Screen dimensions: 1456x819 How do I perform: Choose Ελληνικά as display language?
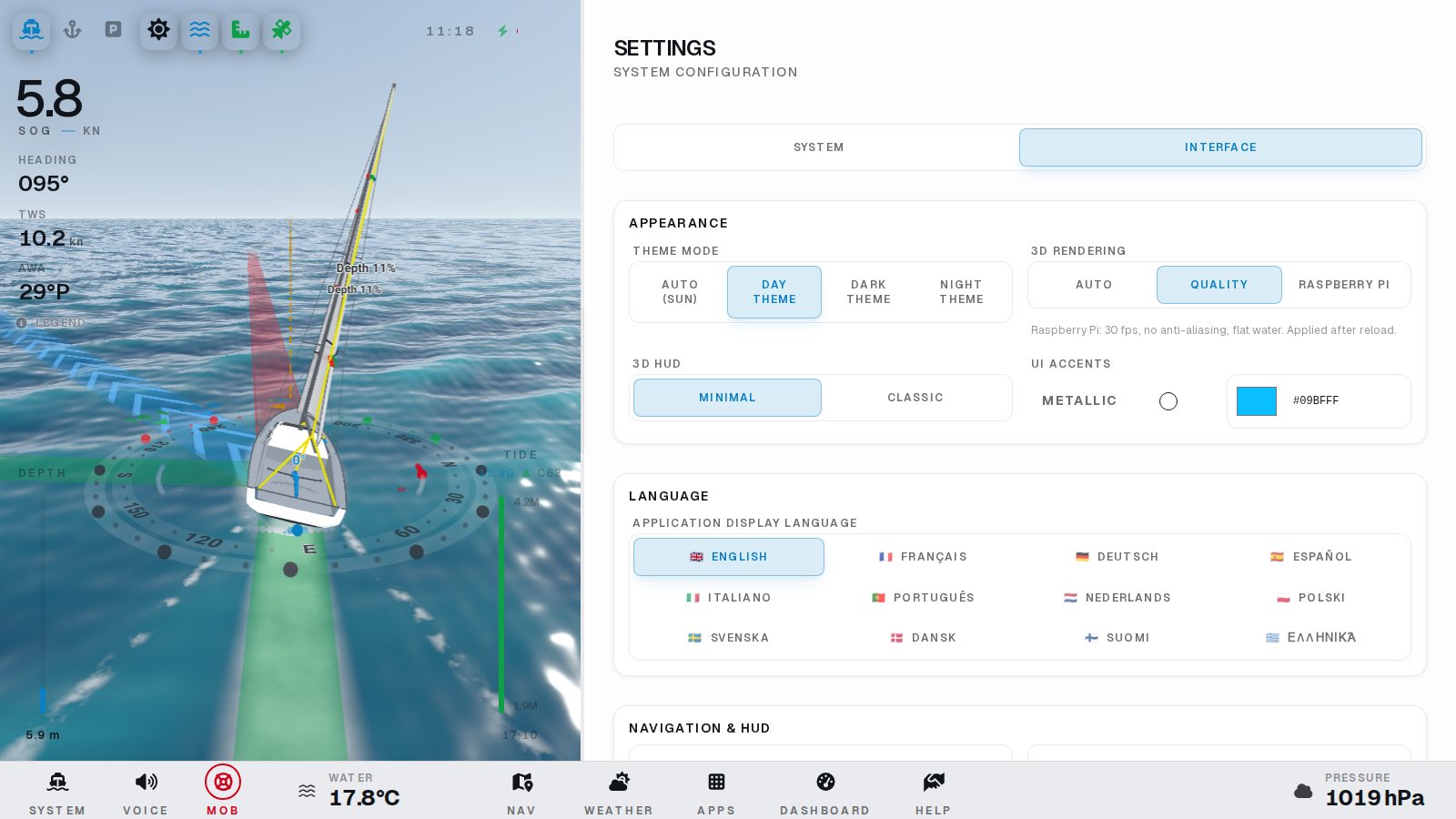coord(1311,638)
